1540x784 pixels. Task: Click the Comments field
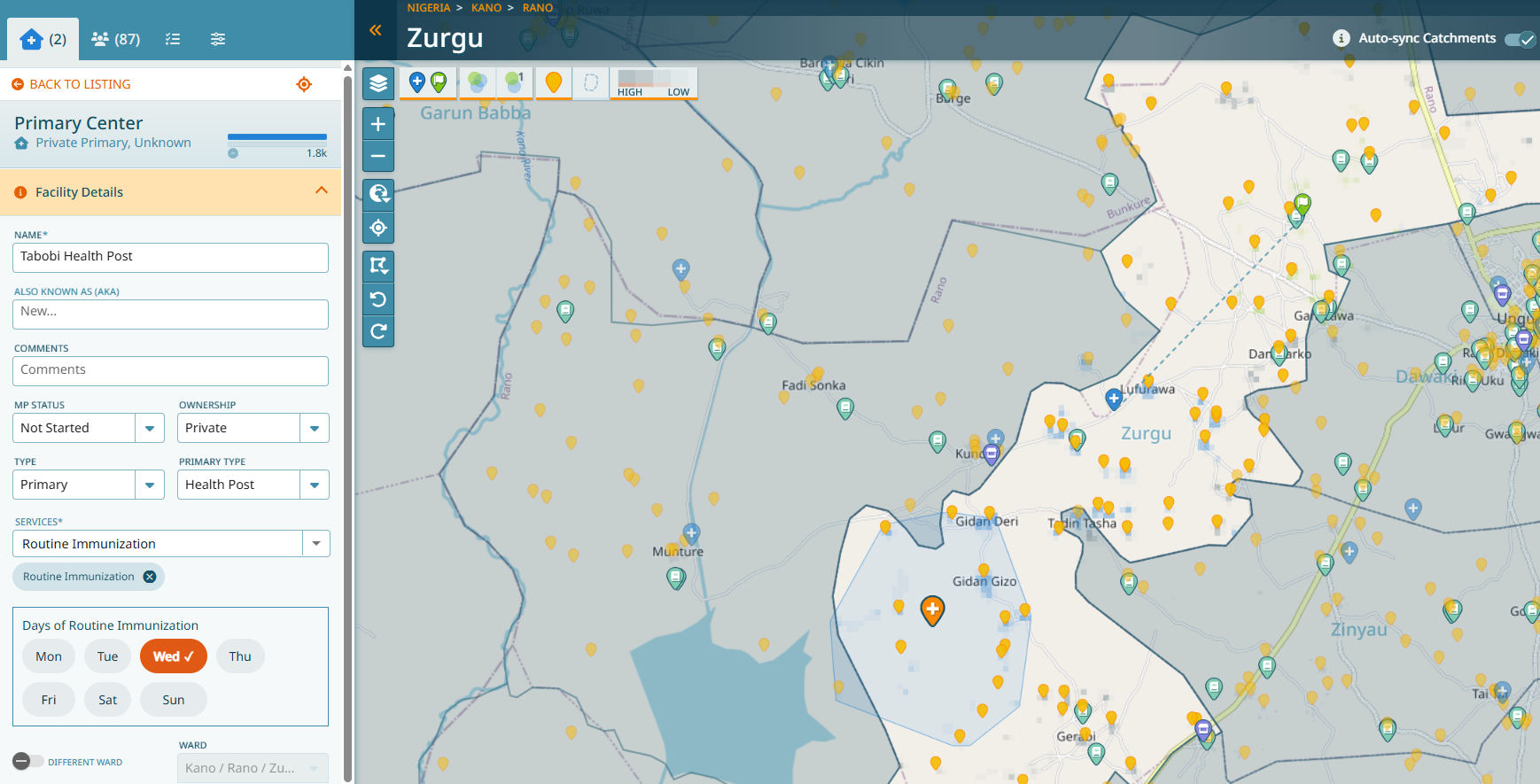170,371
